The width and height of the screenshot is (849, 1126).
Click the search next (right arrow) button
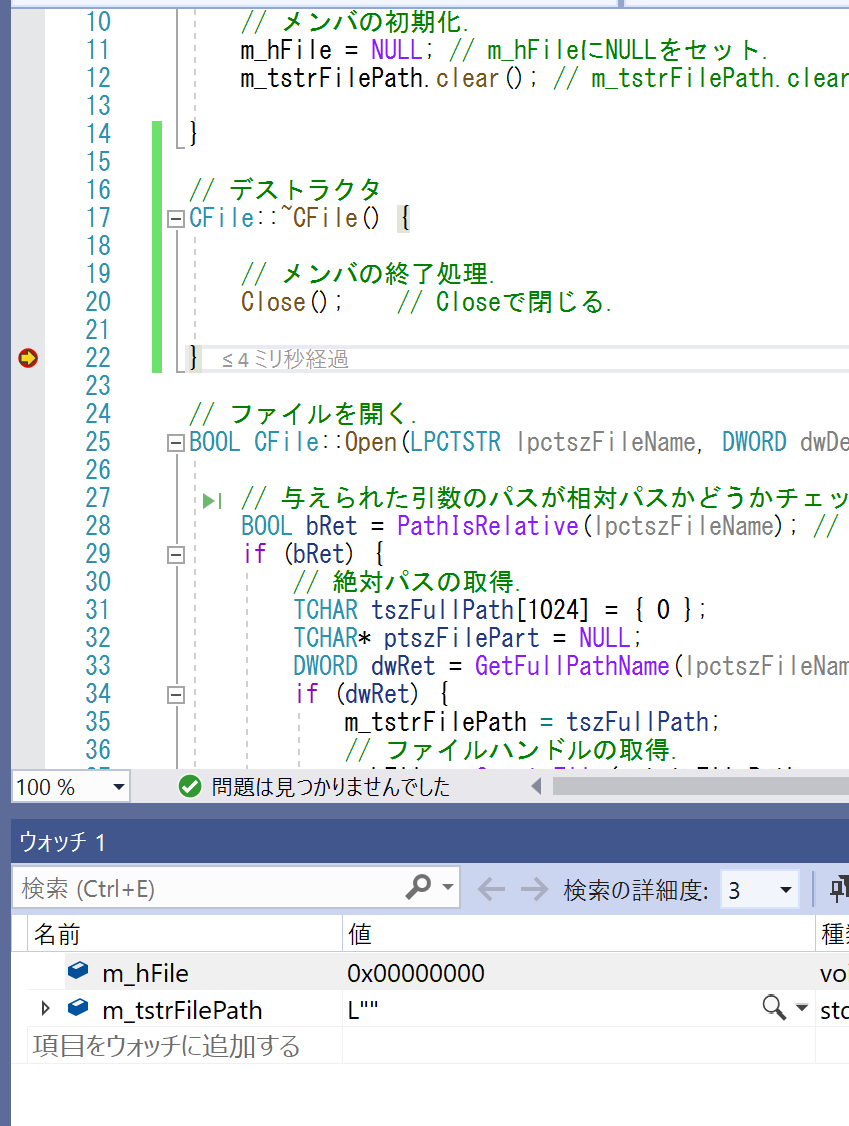click(x=534, y=890)
